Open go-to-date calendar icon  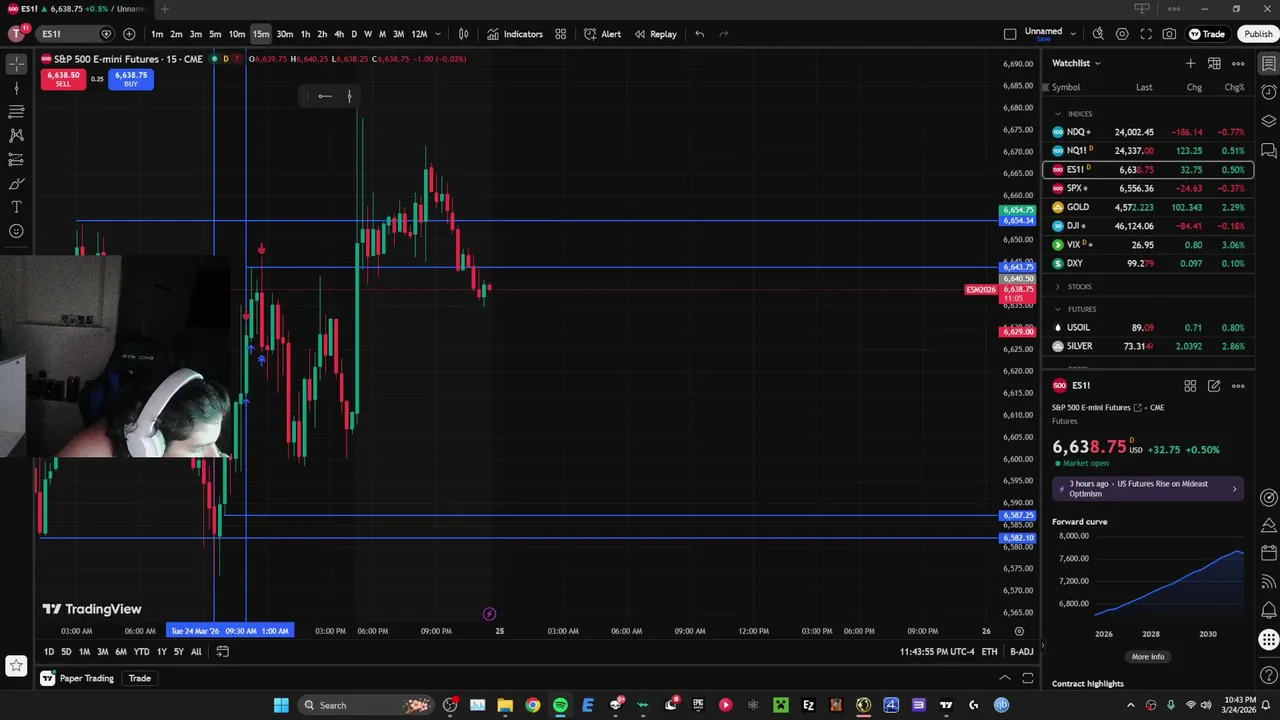point(222,652)
